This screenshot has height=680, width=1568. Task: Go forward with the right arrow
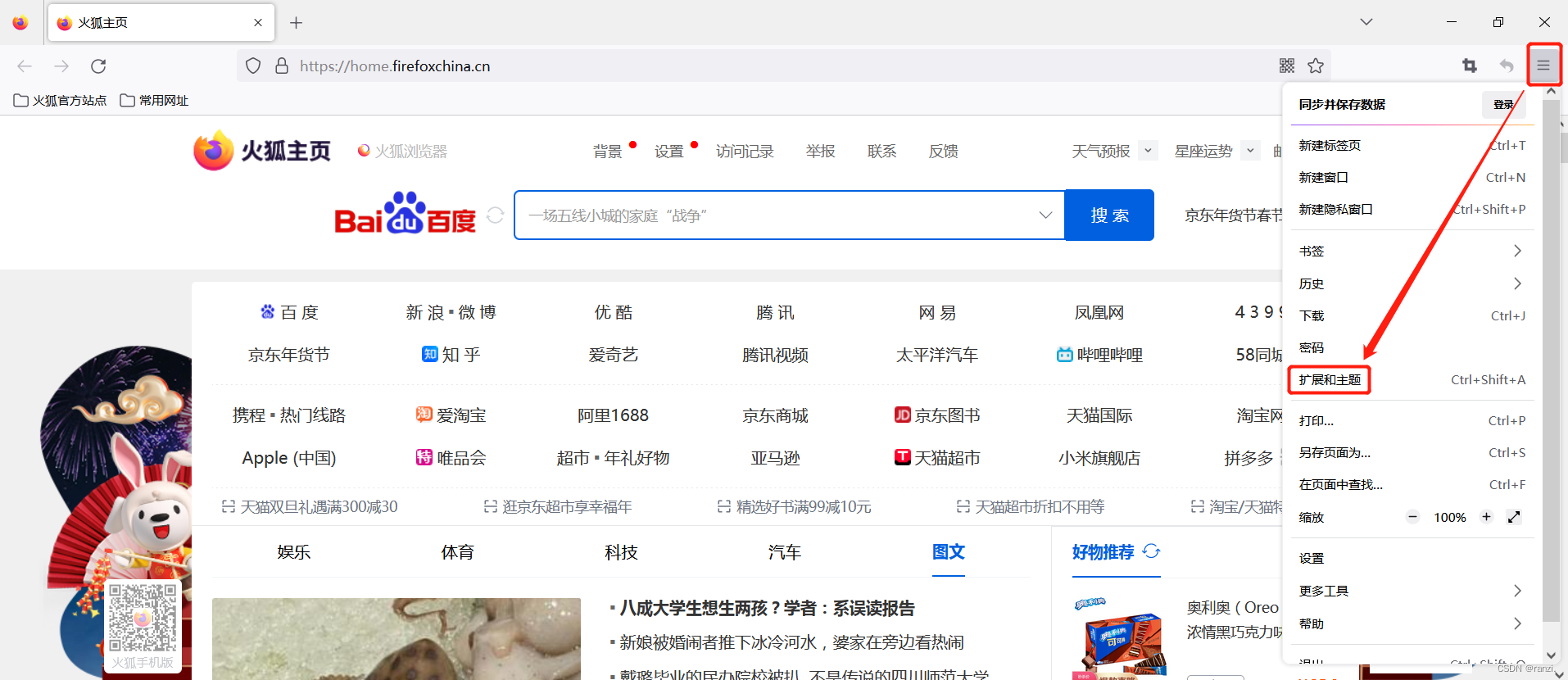(x=61, y=66)
